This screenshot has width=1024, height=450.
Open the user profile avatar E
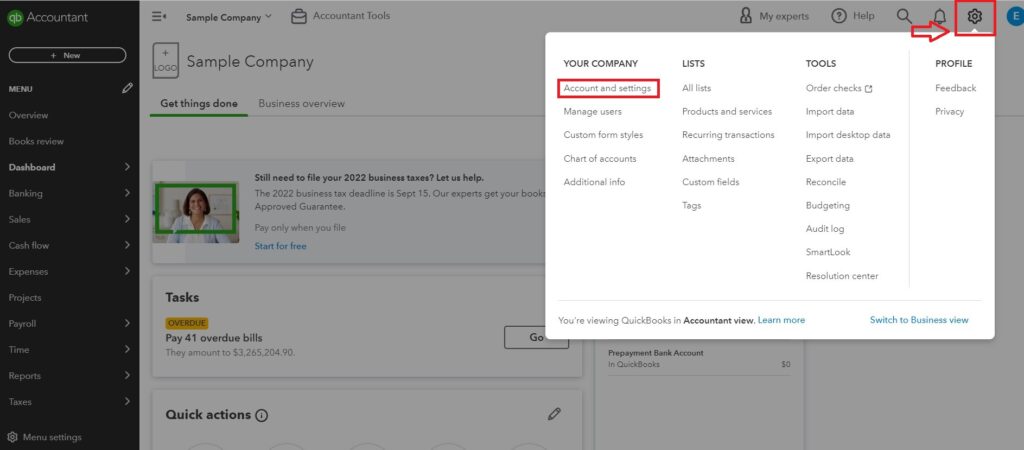pos(1015,17)
